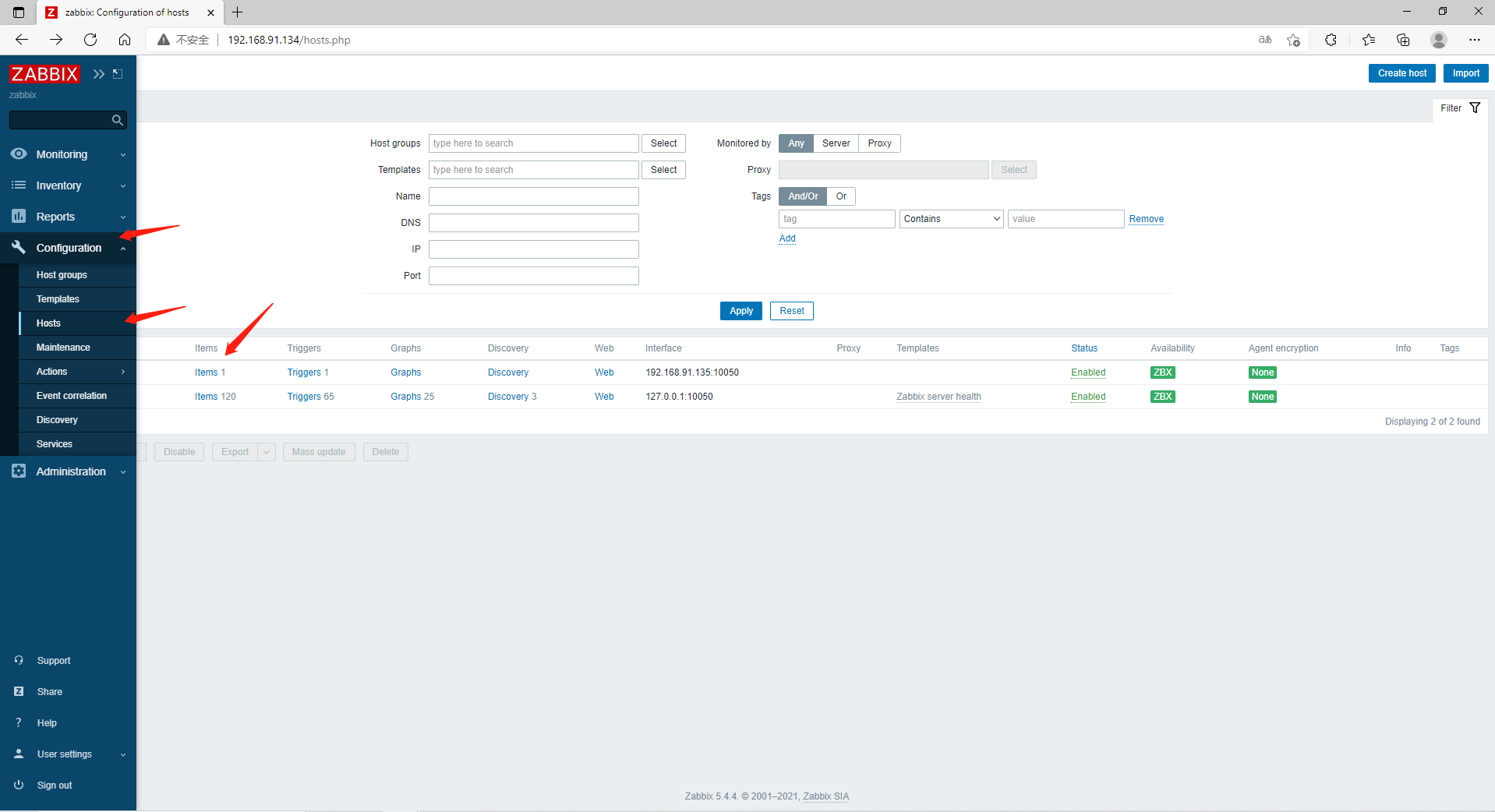This screenshot has height=812, width=1495.
Task: Click the browser address bar URL
Action: coord(289,40)
